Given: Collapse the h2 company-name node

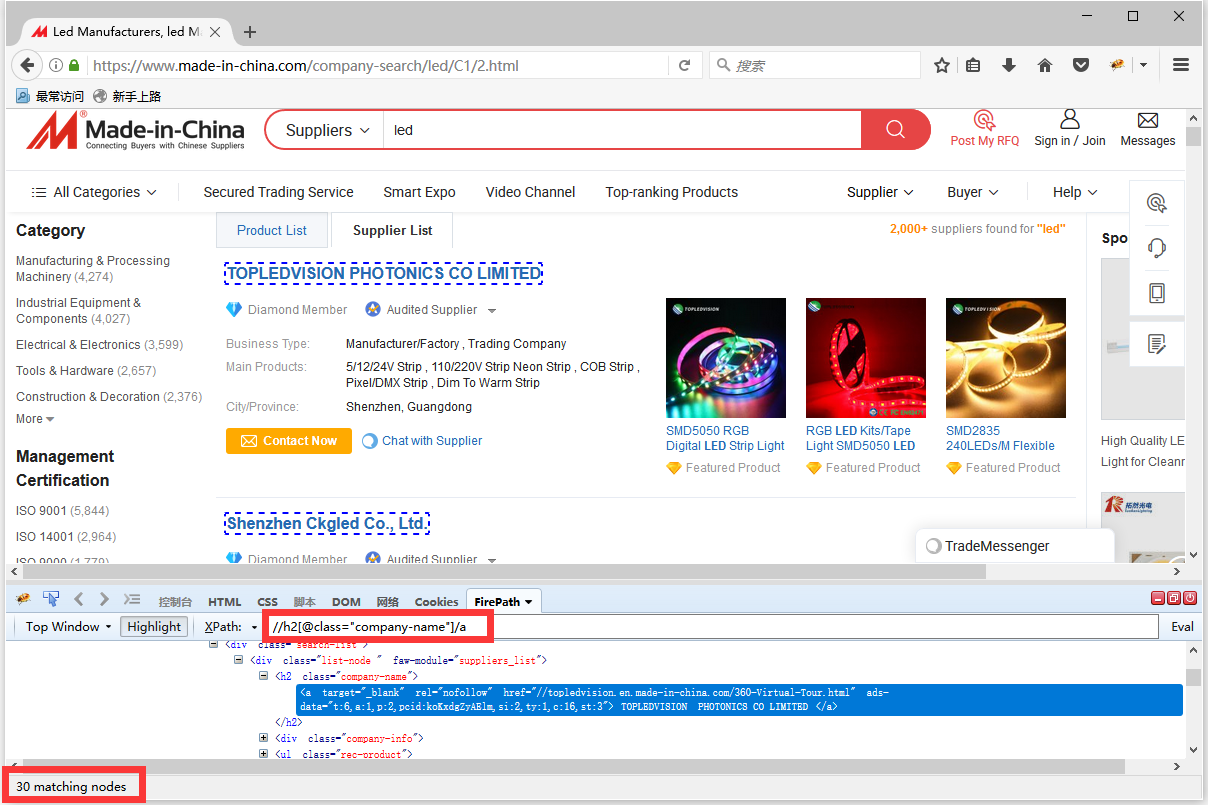Looking at the screenshot, I should point(264,676).
